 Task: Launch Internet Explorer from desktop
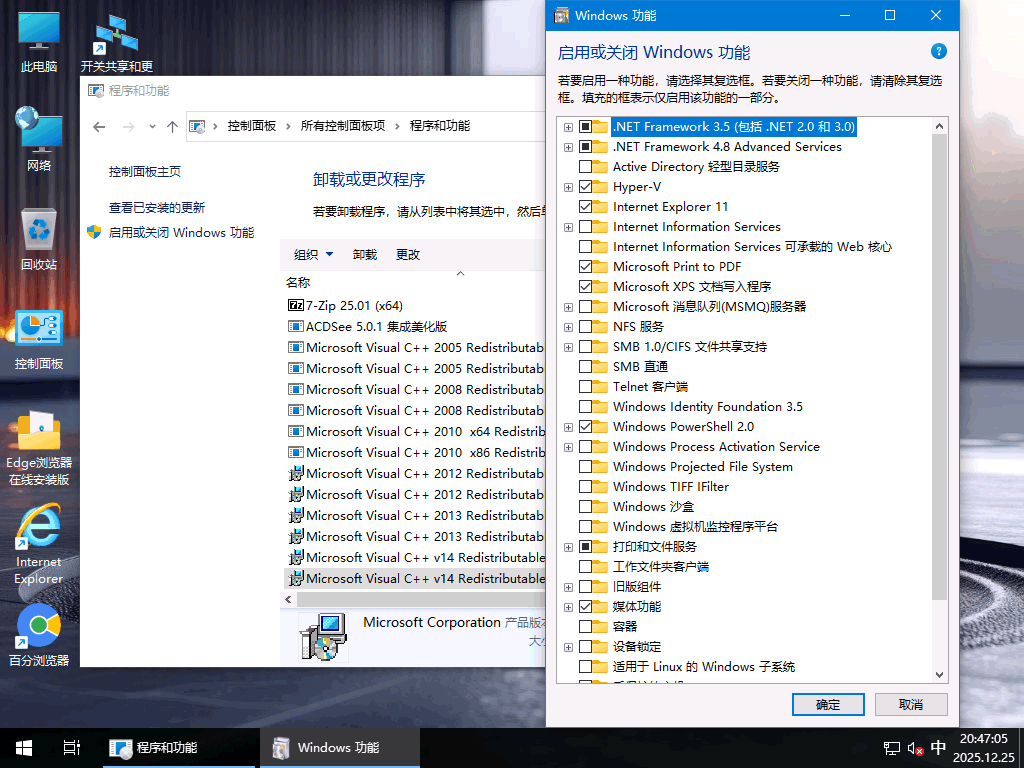click(x=39, y=545)
